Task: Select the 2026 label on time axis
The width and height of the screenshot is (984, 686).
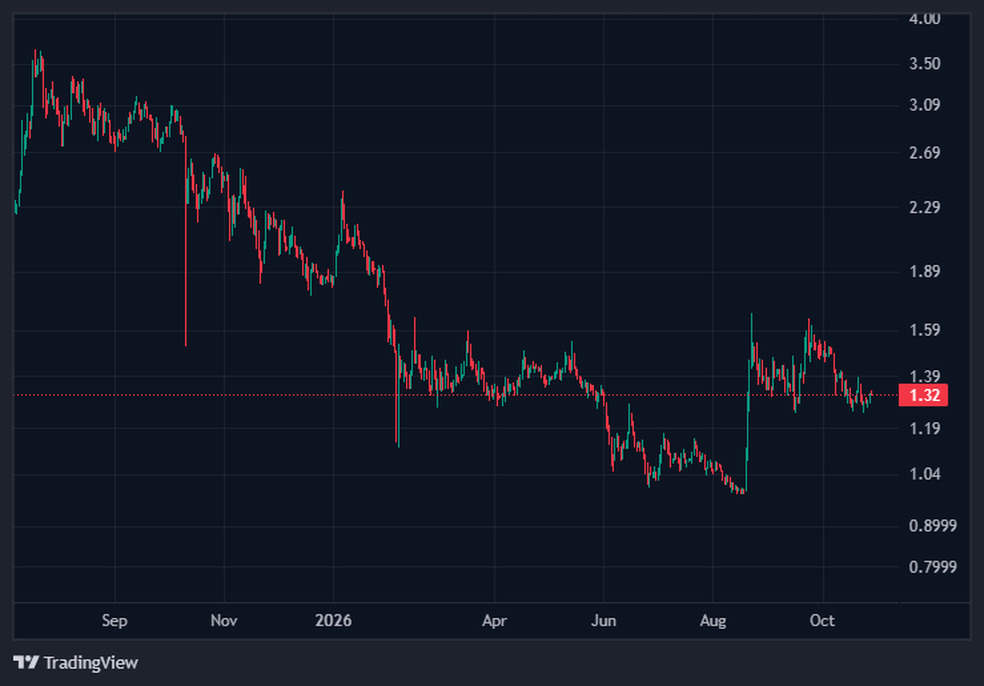Action: (x=333, y=621)
